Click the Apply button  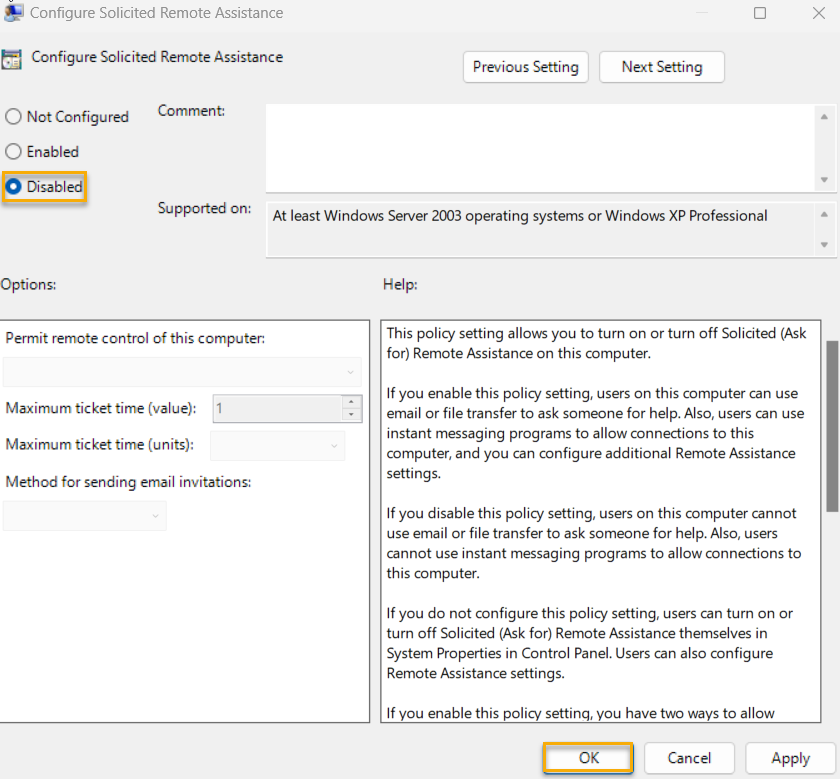[790, 758]
